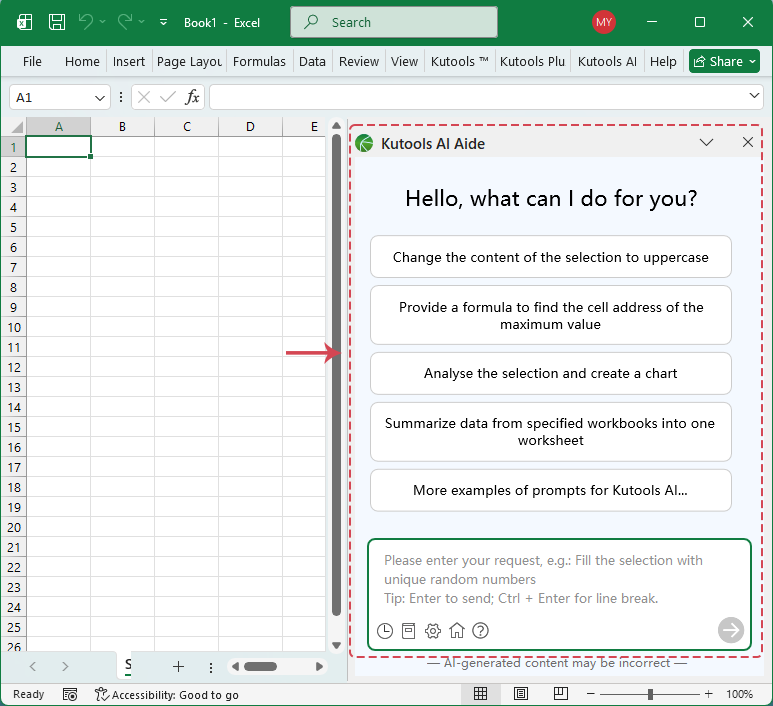Open Kutools AI Aide pane options chevron
Image resolution: width=773 pixels, height=706 pixels.
pos(706,142)
